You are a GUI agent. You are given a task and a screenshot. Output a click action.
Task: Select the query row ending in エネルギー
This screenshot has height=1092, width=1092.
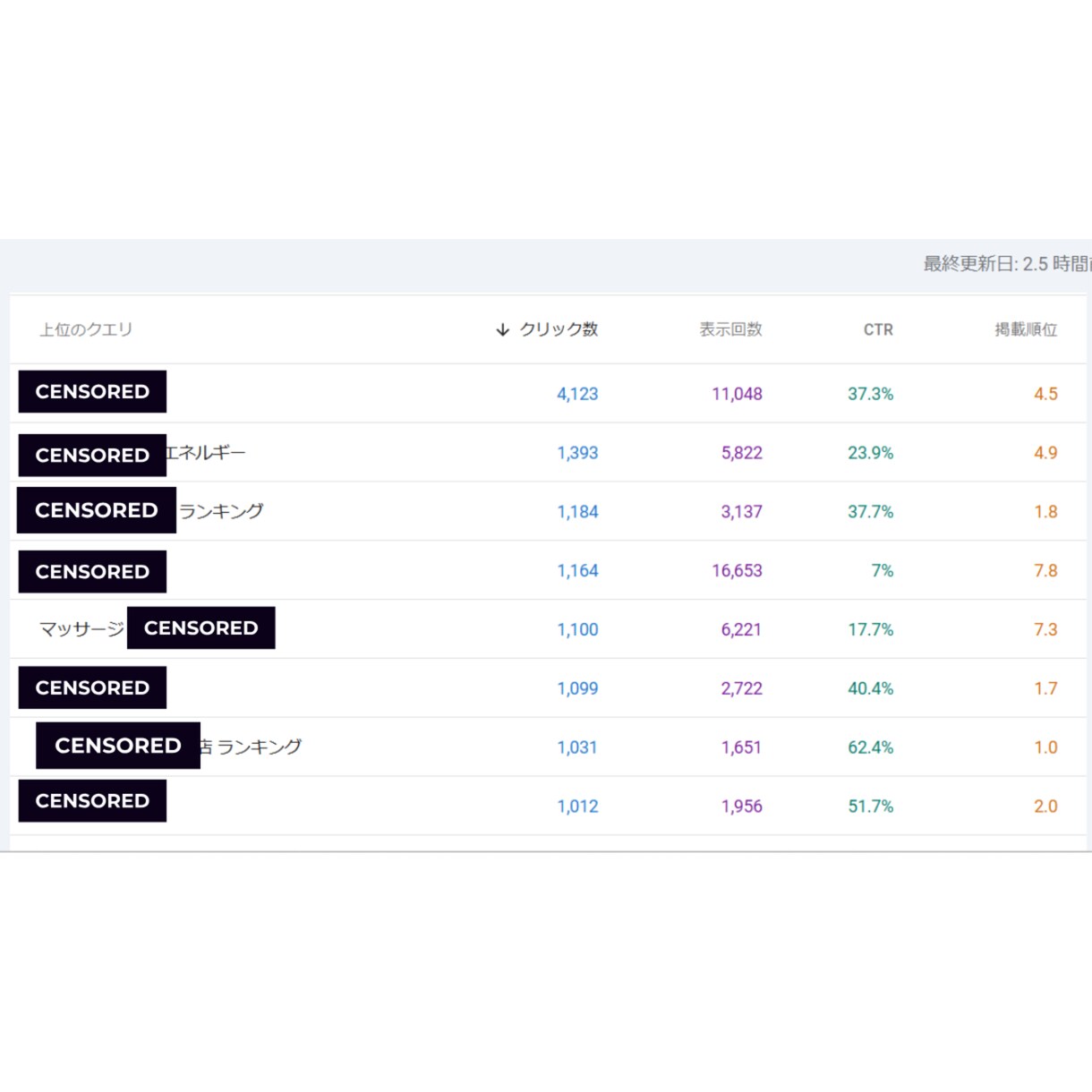click(x=548, y=453)
